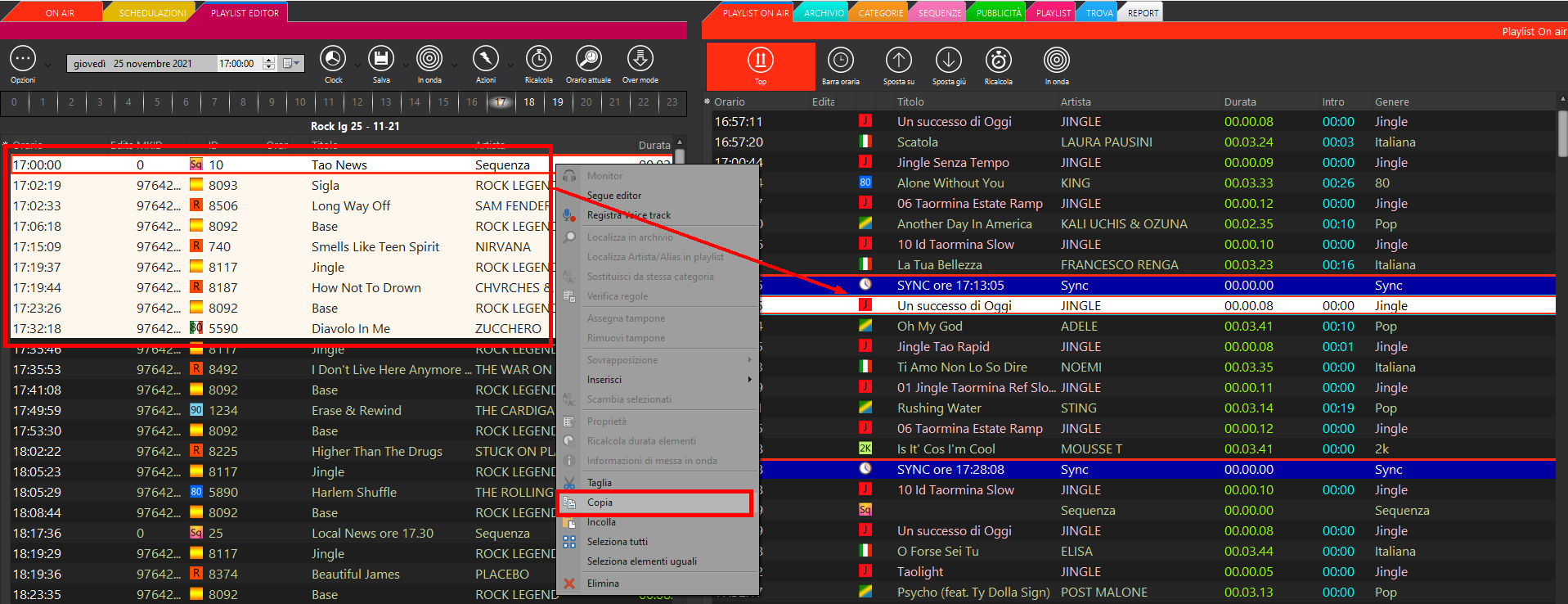Click the asterisk column selector beside Orario

[708, 101]
